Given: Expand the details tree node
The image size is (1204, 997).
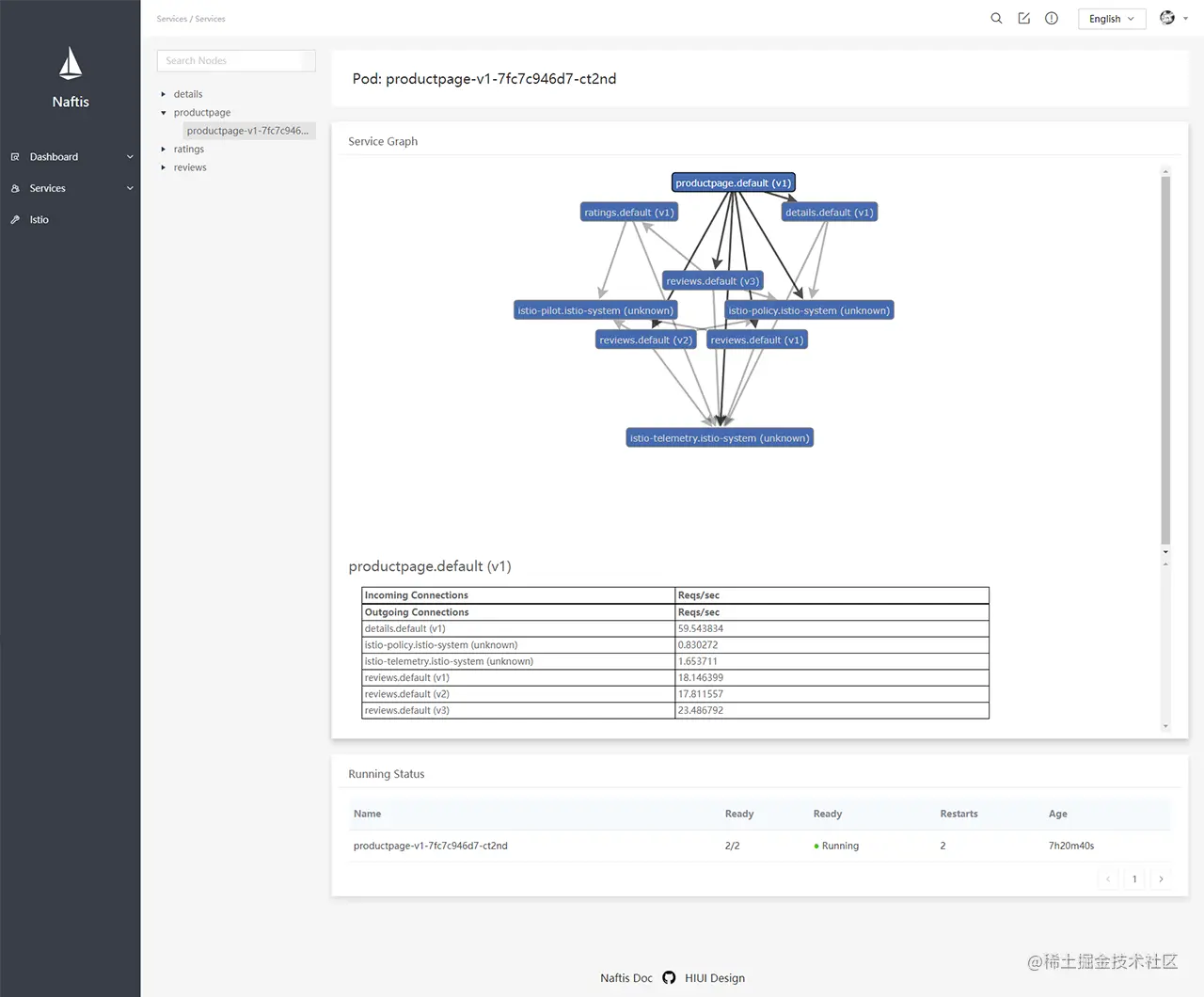Looking at the screenshot, I should 164,94.
